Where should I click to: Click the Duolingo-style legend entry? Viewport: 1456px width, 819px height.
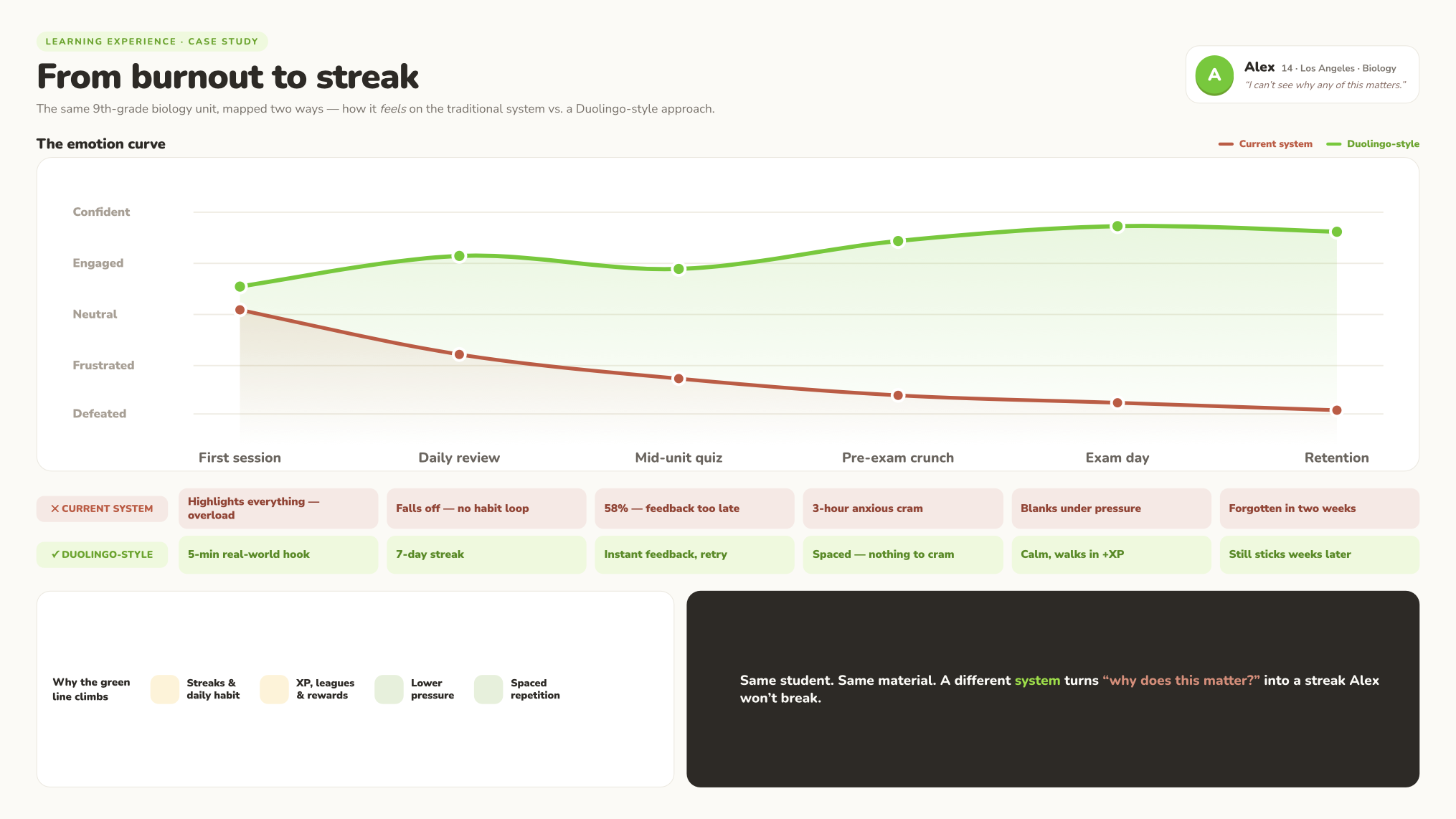click(1373, 144)
